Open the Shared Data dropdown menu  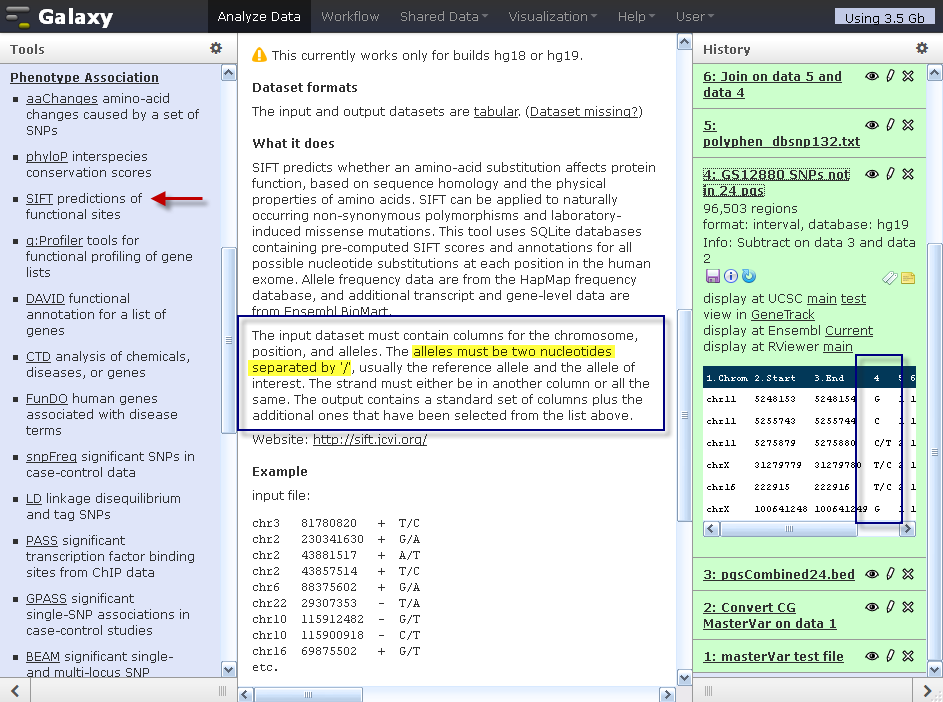pos(444,17)
